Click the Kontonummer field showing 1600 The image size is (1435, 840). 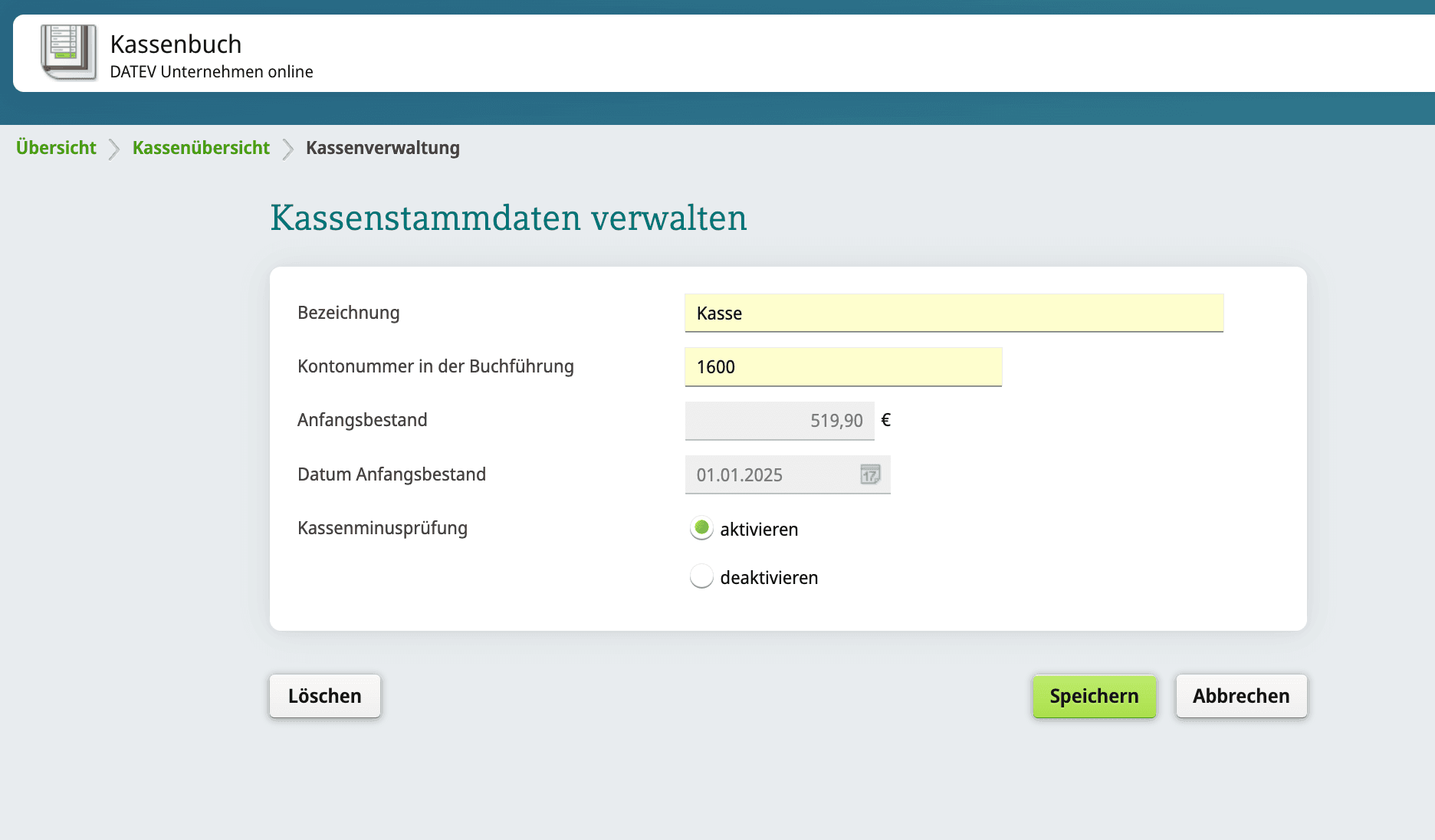[842, 367]
